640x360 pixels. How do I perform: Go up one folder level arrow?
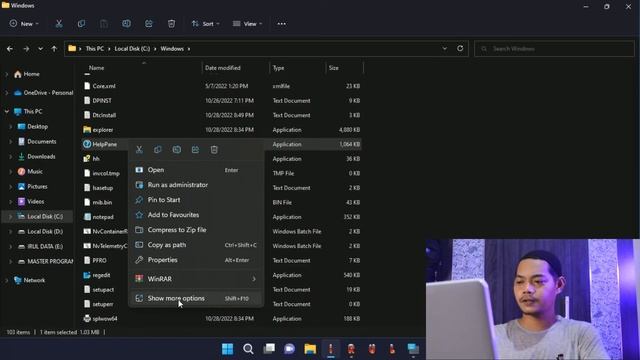point(54,49)
